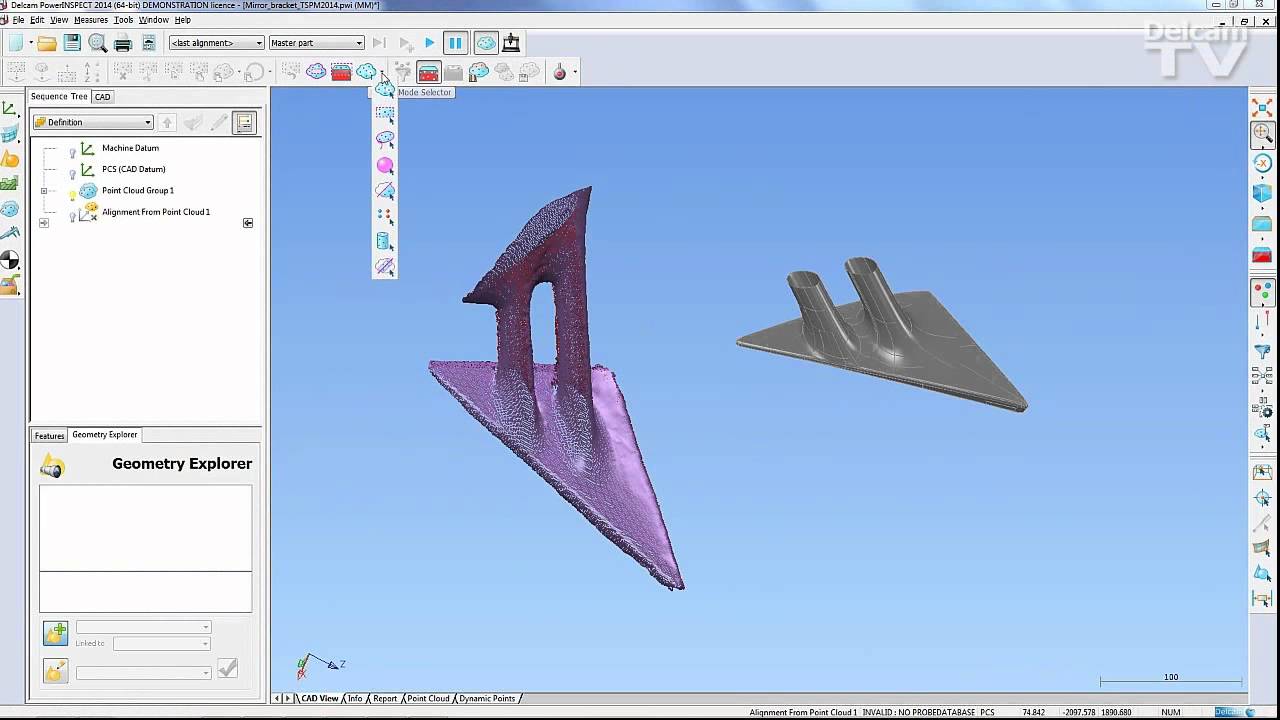This screenshot has height=720, width=1280.
Task: Open the folder icon in the main toolbar
Action: [x=47, y=43]
